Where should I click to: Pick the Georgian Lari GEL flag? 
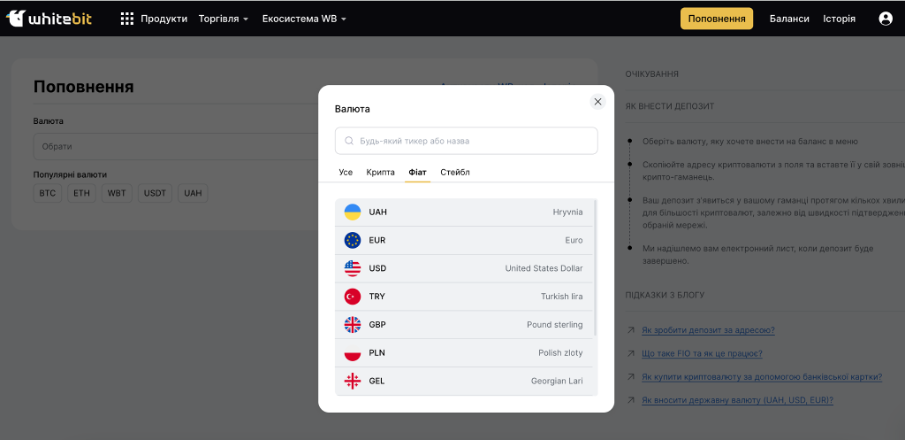coord(353,381)
